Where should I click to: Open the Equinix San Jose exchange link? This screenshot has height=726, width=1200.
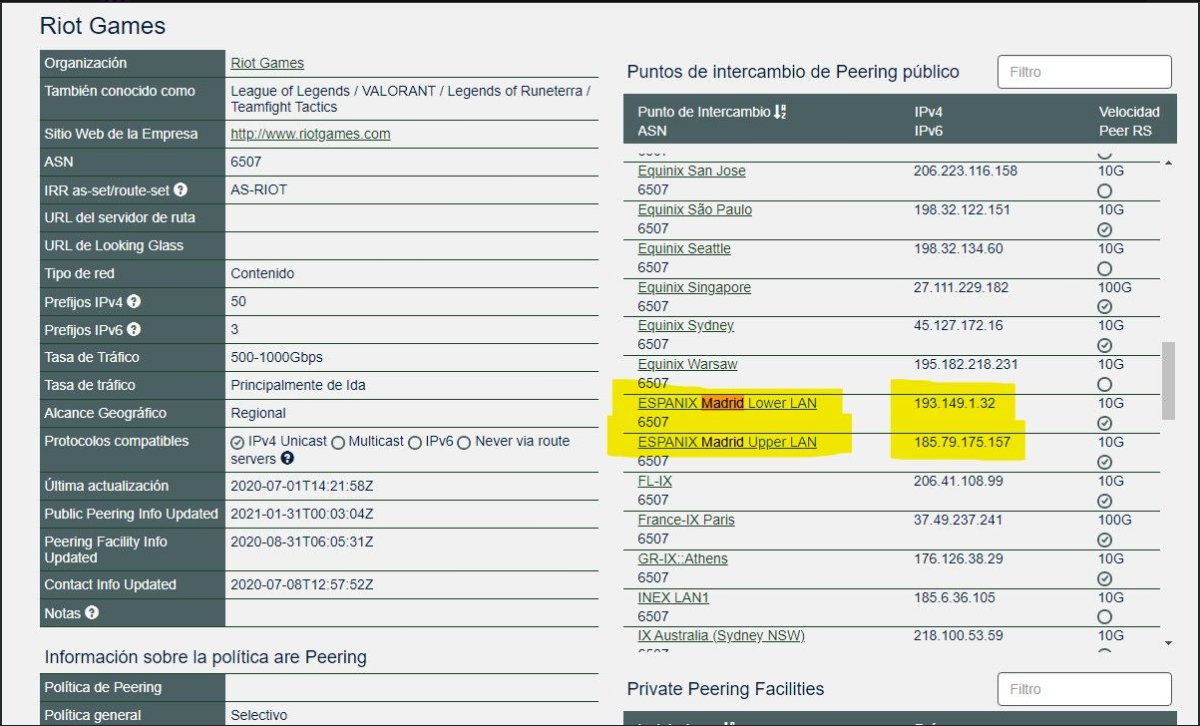(x=691, y=171)
